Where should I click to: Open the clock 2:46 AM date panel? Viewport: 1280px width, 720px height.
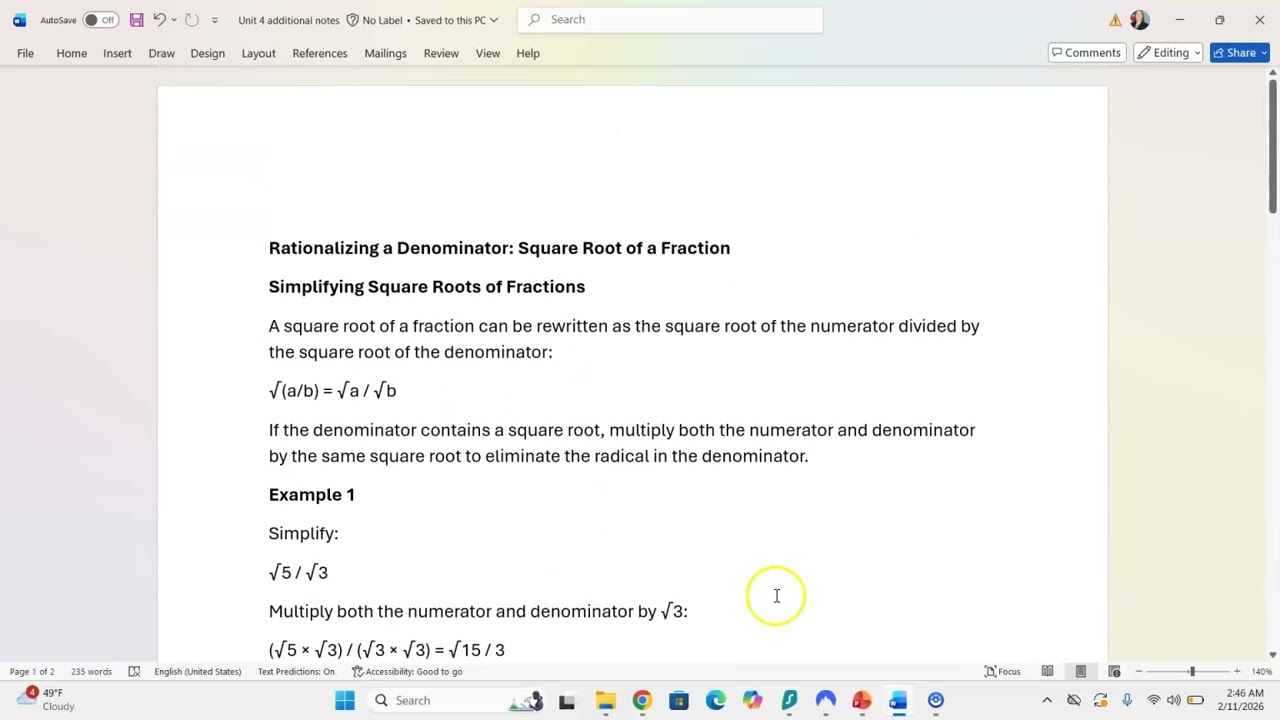[x=1244, y=700]
